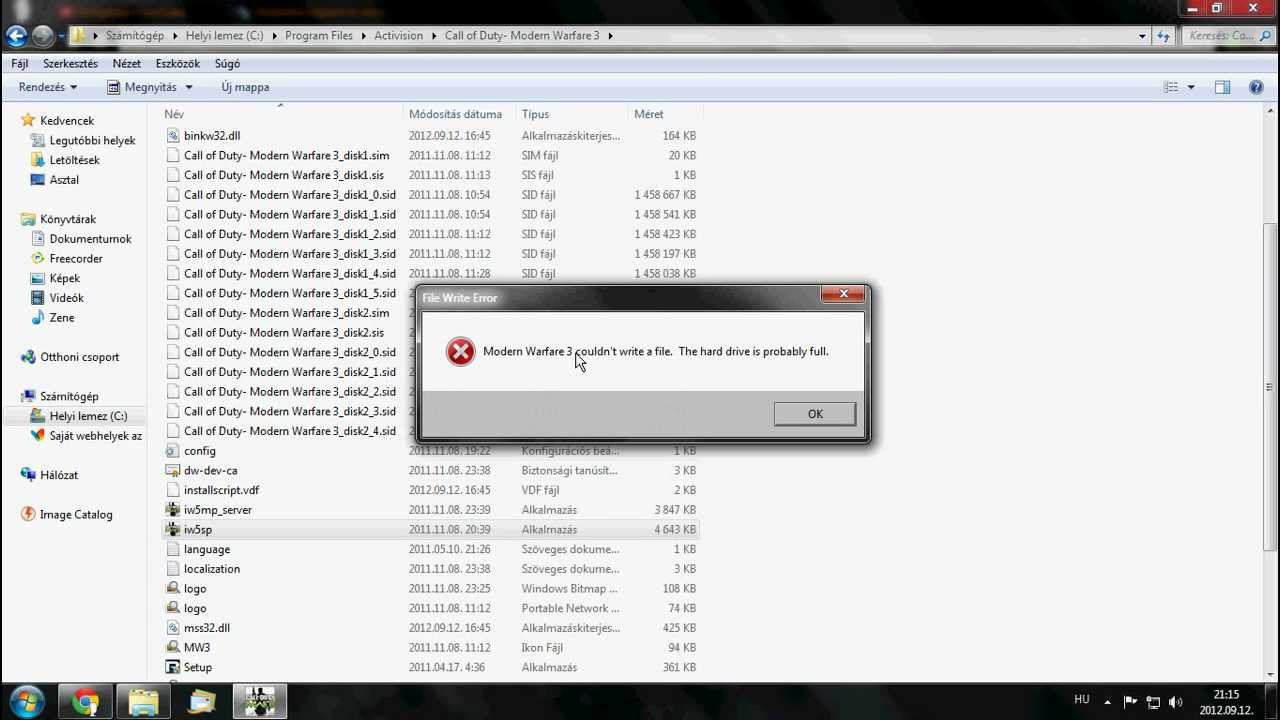Select the config file icon

(172, 451)
